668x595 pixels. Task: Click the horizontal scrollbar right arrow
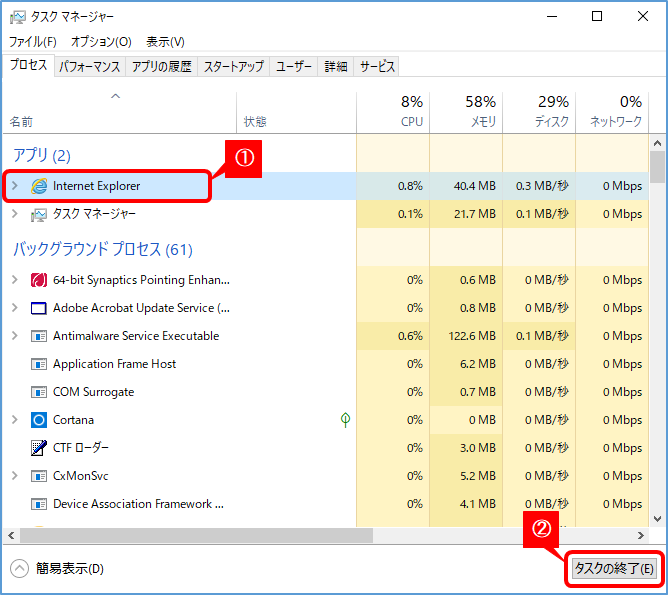(x=641, y=535)
